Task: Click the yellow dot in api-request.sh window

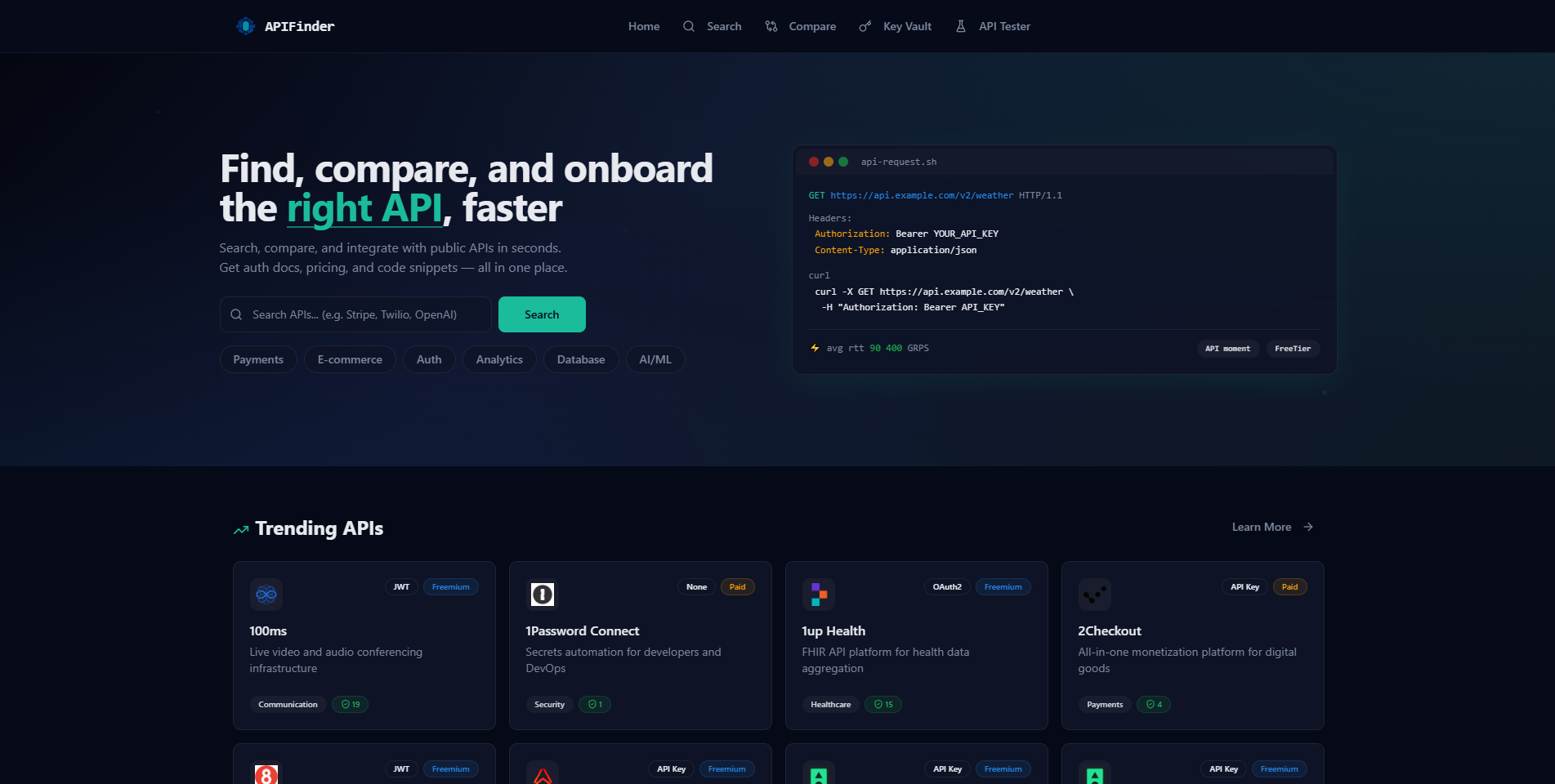Action: [829, 162]
